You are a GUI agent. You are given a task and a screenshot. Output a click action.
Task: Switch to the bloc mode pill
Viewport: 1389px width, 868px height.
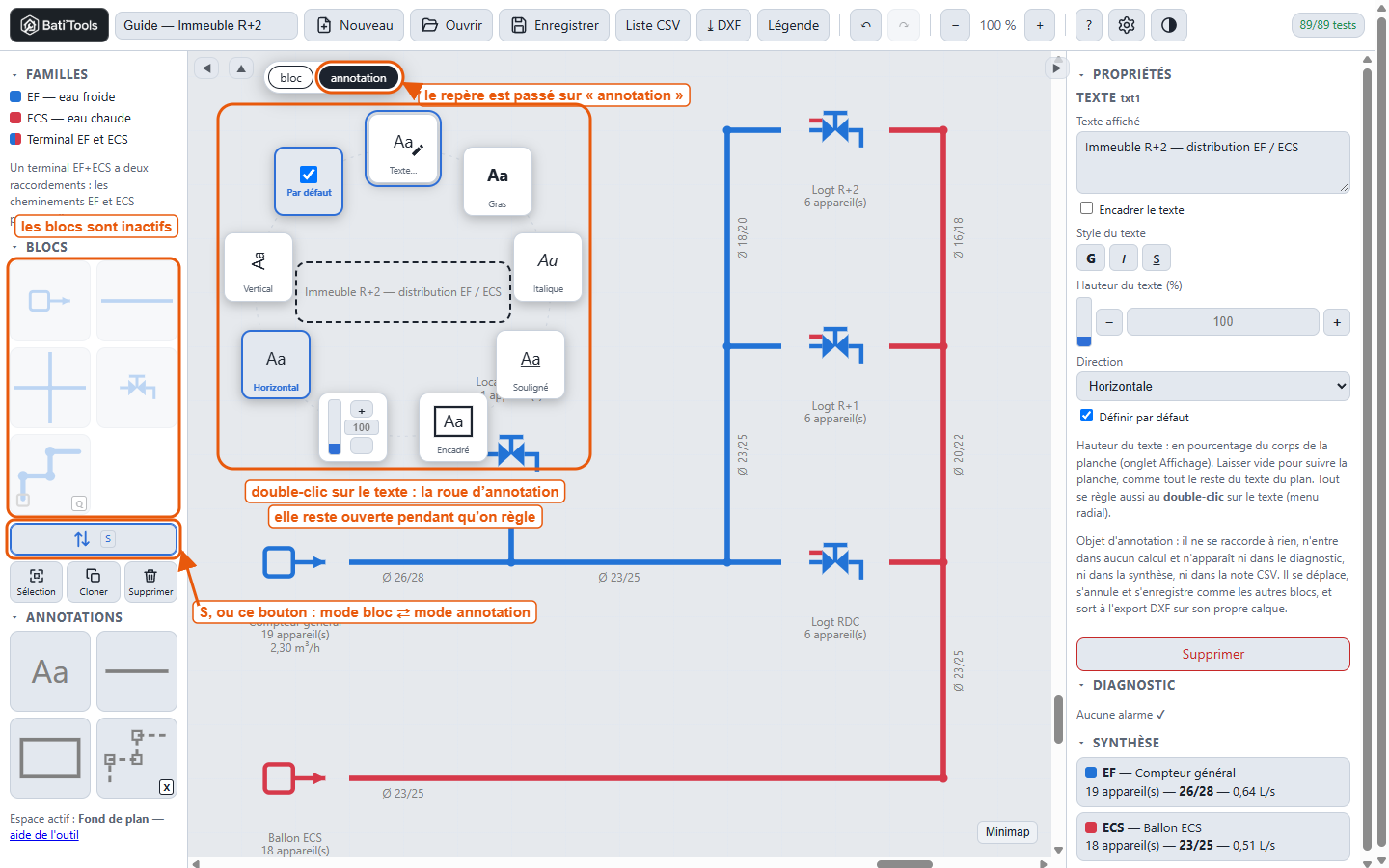coord(290,78)
